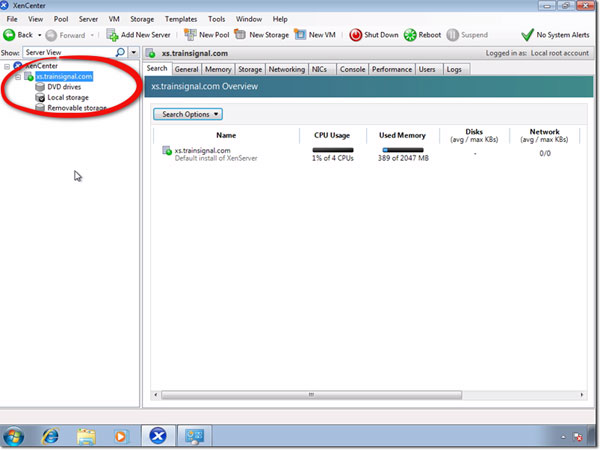Open the File menu

tap(12, 19)
